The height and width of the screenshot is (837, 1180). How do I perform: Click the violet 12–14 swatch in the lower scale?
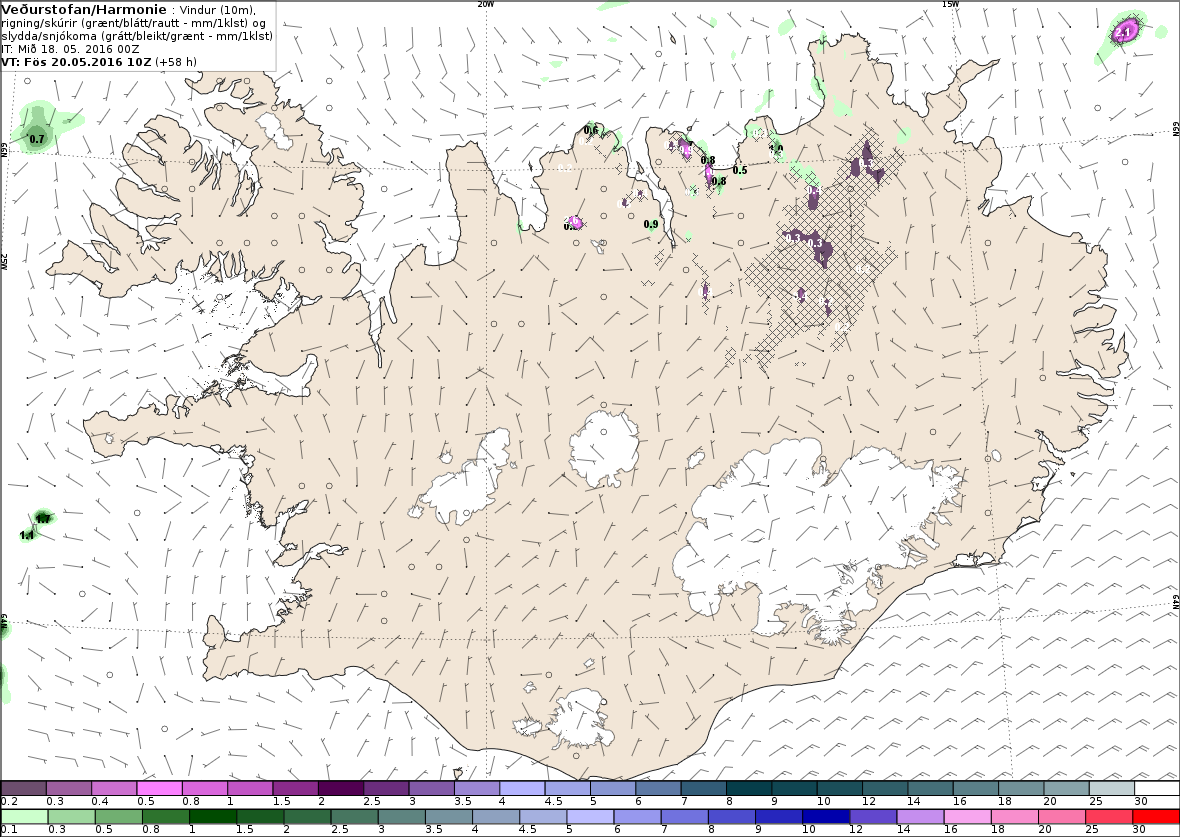tap(874, 817)
